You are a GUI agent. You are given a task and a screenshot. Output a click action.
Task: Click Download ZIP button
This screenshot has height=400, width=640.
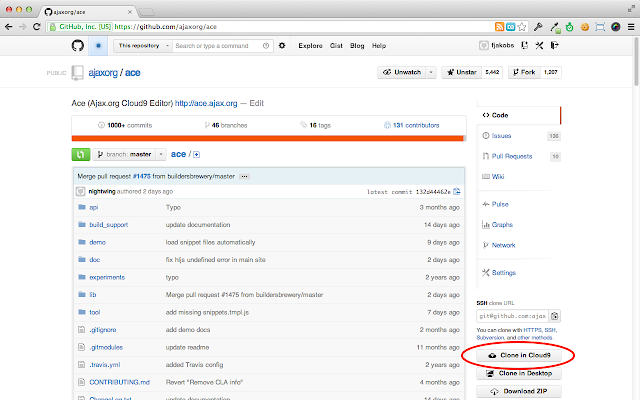pyautogui.click(x=519, y=391)
